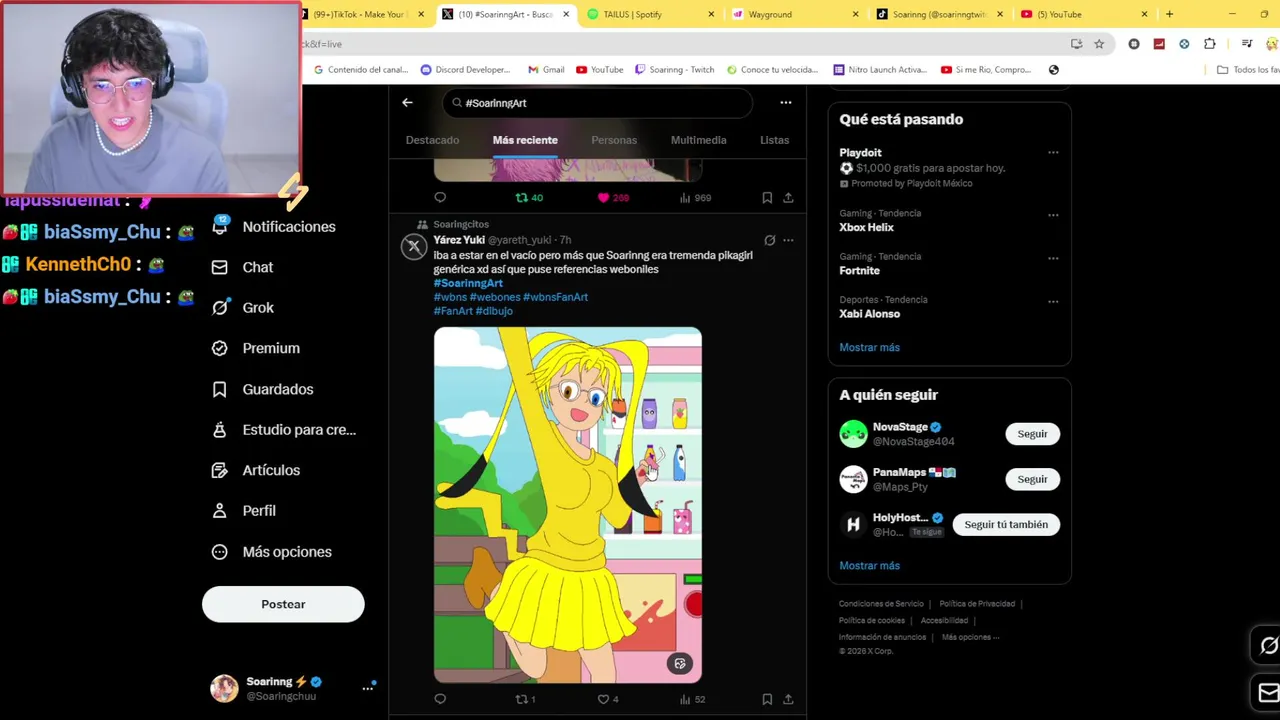This screenshot has width=1280, height=720.
Task: Open the #dibujo hashtag link
Action: coord(494,311)
